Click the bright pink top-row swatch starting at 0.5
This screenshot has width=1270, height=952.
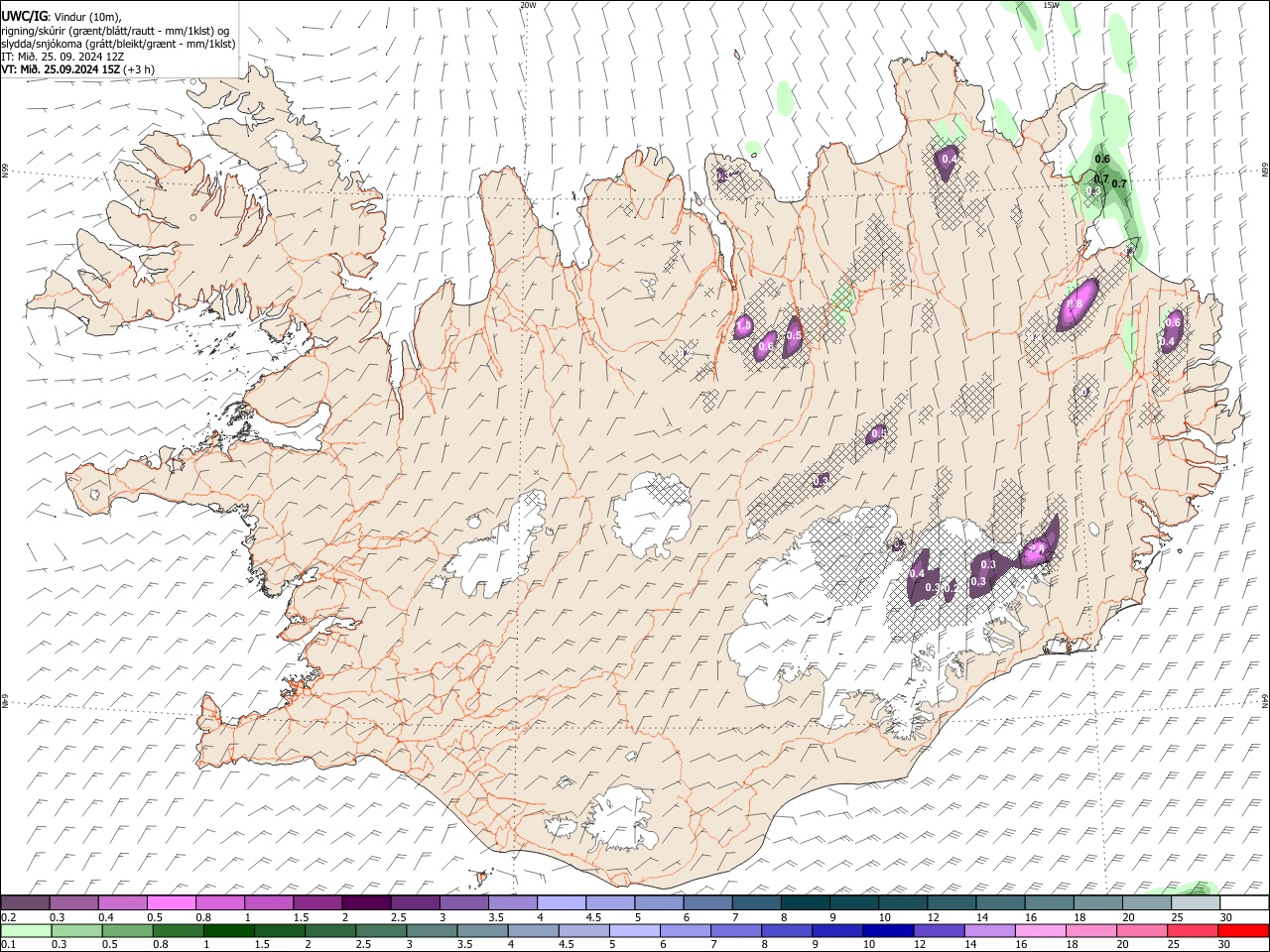point(171,903)
